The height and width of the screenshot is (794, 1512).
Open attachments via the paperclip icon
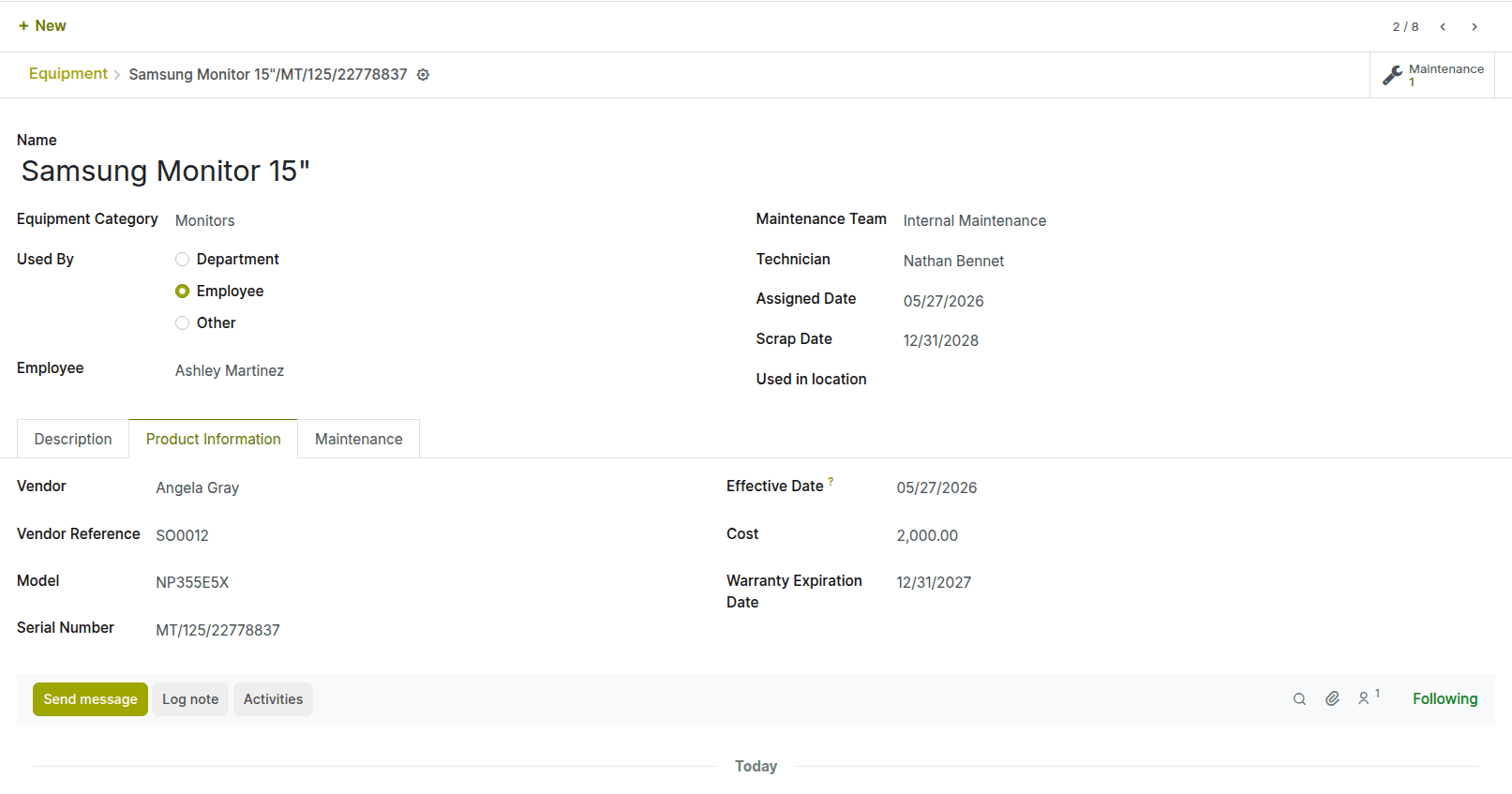point(1332,699)
